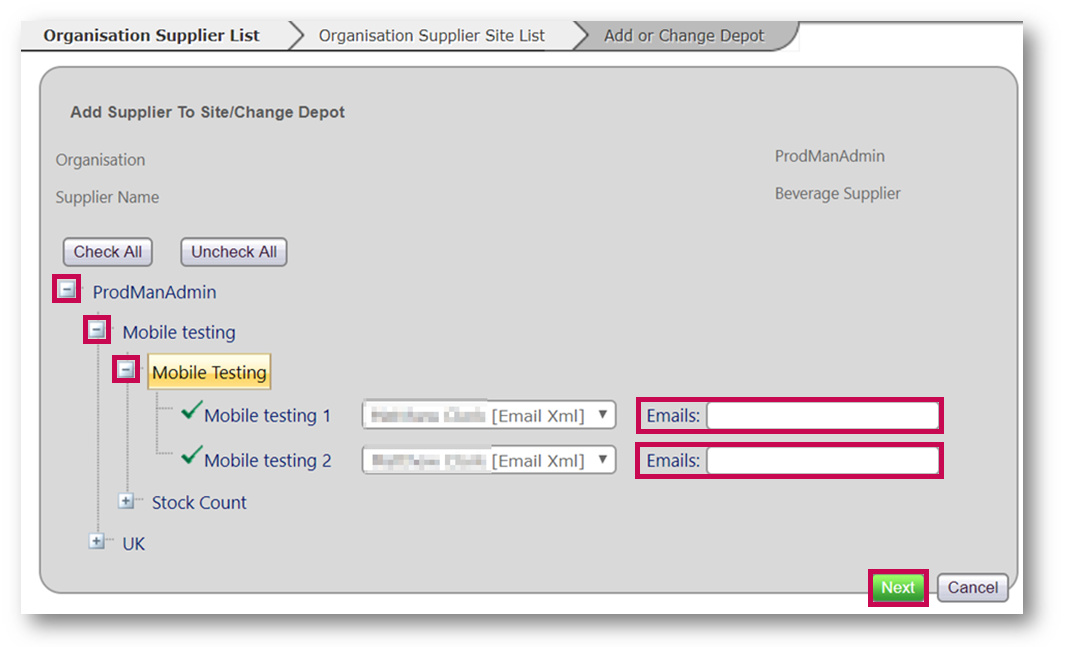Toggle green checkmark for Mobile testing 1

(192, 413)
